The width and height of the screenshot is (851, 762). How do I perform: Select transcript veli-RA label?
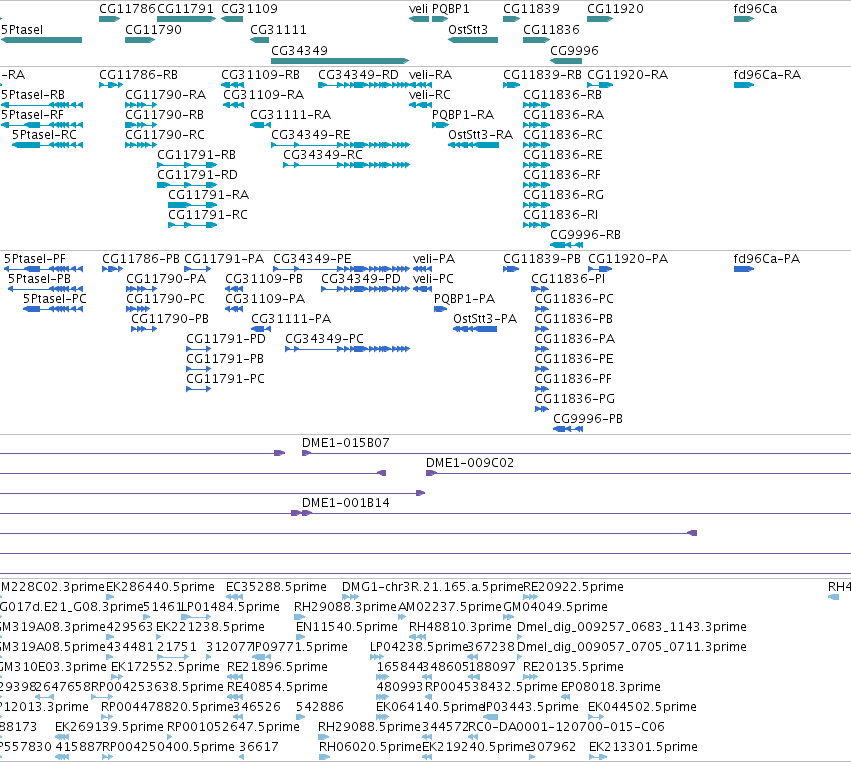[431, 75]
